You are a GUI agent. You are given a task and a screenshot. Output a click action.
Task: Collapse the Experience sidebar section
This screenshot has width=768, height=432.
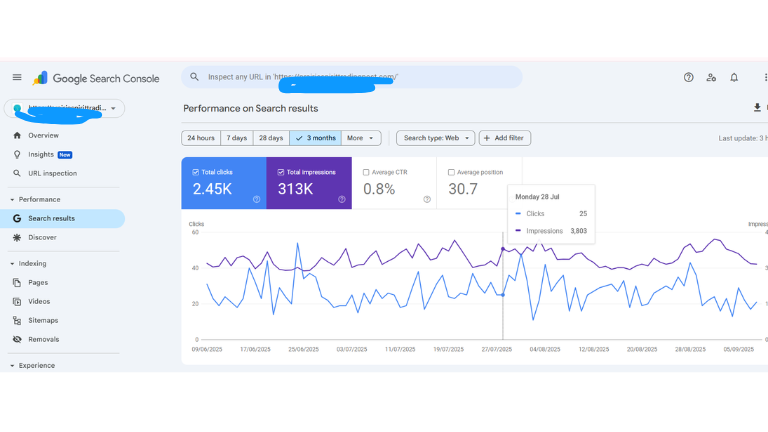12,366
